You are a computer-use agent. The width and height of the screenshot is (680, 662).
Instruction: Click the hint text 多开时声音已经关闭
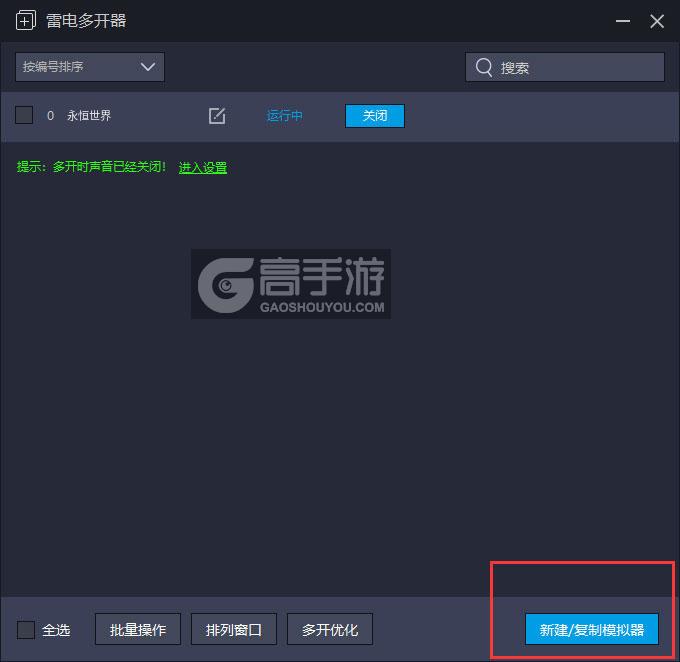109,167
